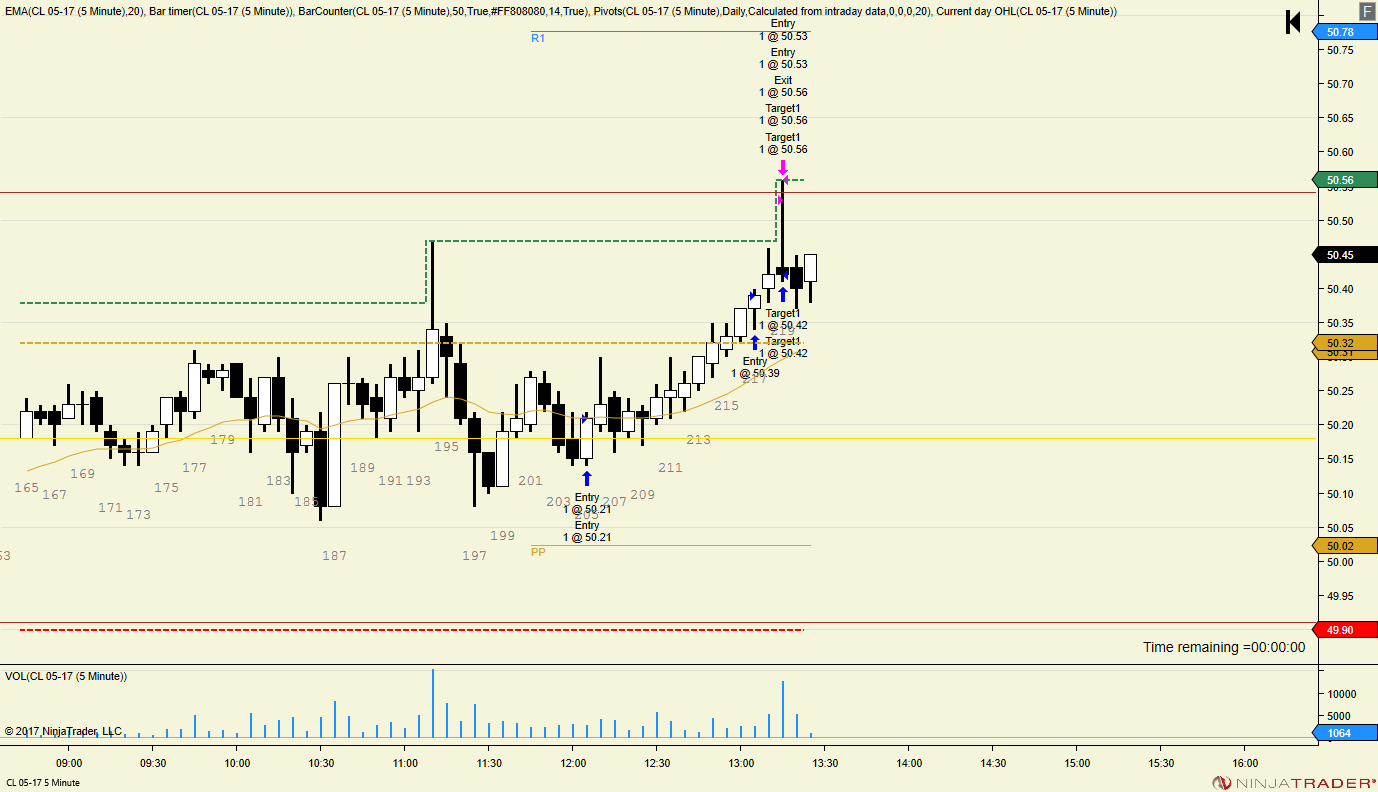Click bar counter number 179
Image resolution: width=1378 pixels, height=792 pixels.
(222, 440)
